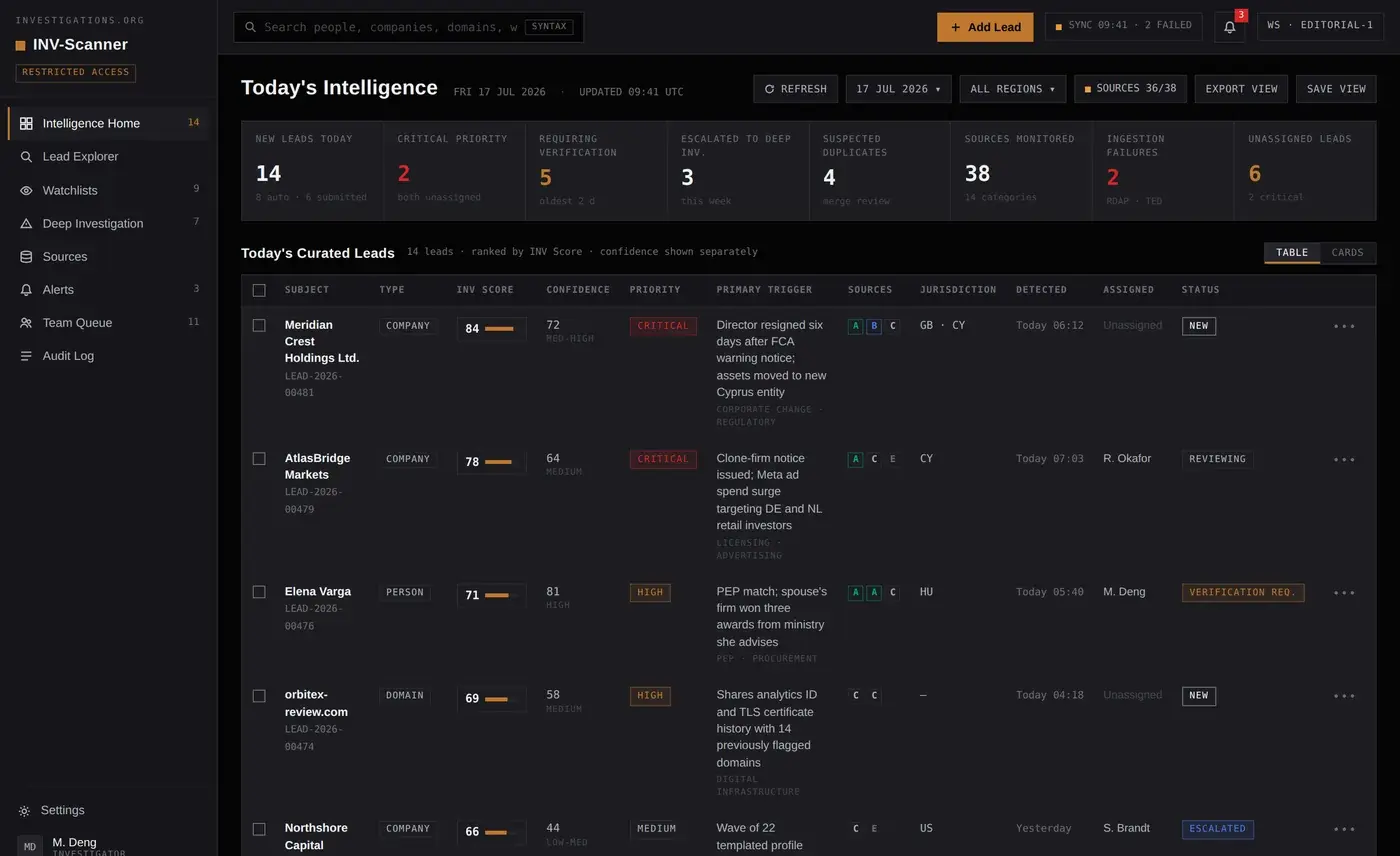Click the Sources database icon
The image size is (1400, 856).
coord(26,257)
